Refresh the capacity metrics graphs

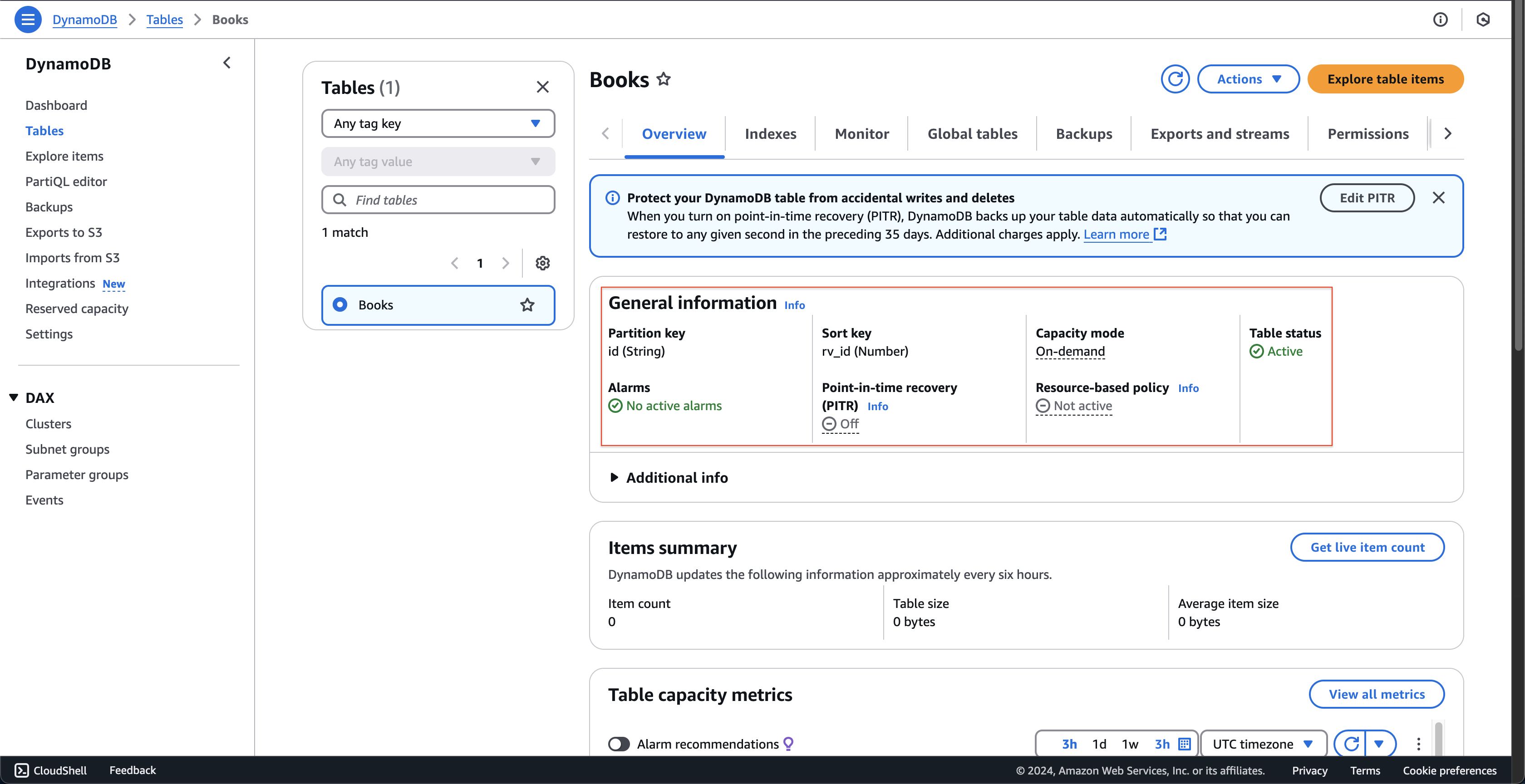1350,744
